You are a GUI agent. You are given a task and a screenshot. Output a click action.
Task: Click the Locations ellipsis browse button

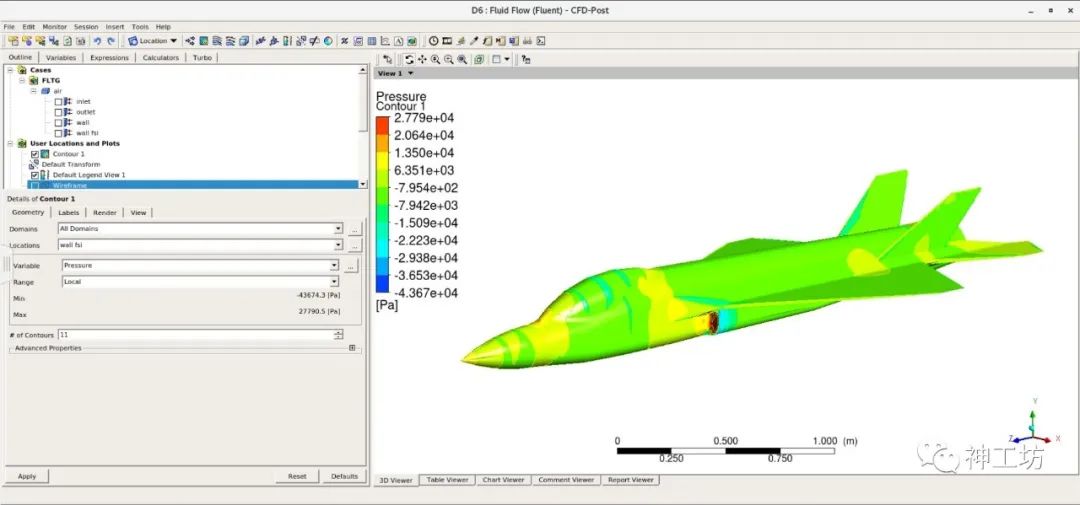(x=354, y=245)
